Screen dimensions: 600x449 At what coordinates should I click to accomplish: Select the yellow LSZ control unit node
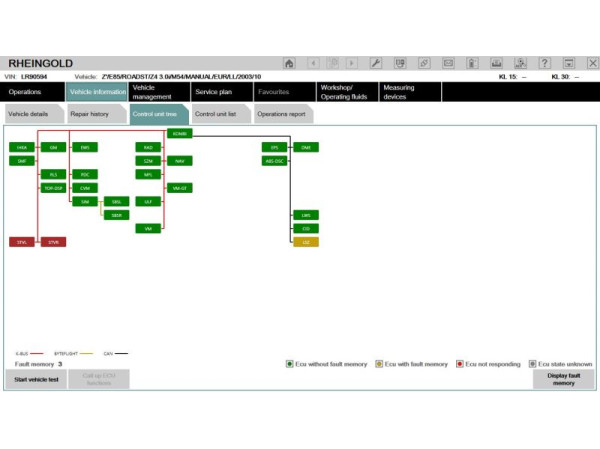coord(306,242)
